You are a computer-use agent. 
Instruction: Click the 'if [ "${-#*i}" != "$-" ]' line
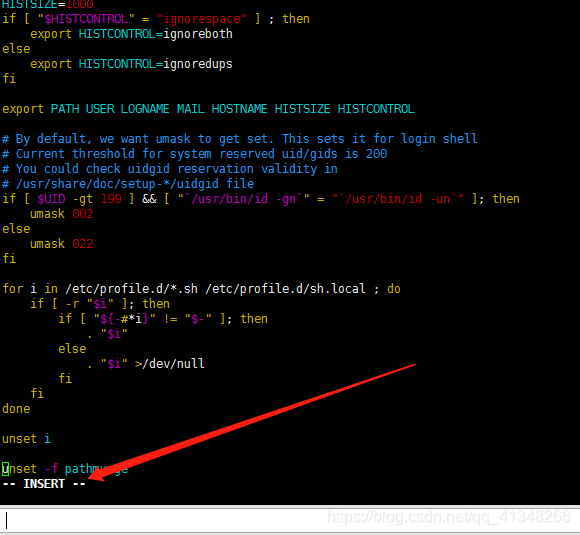pyautogui.click(x=163, y=319)
